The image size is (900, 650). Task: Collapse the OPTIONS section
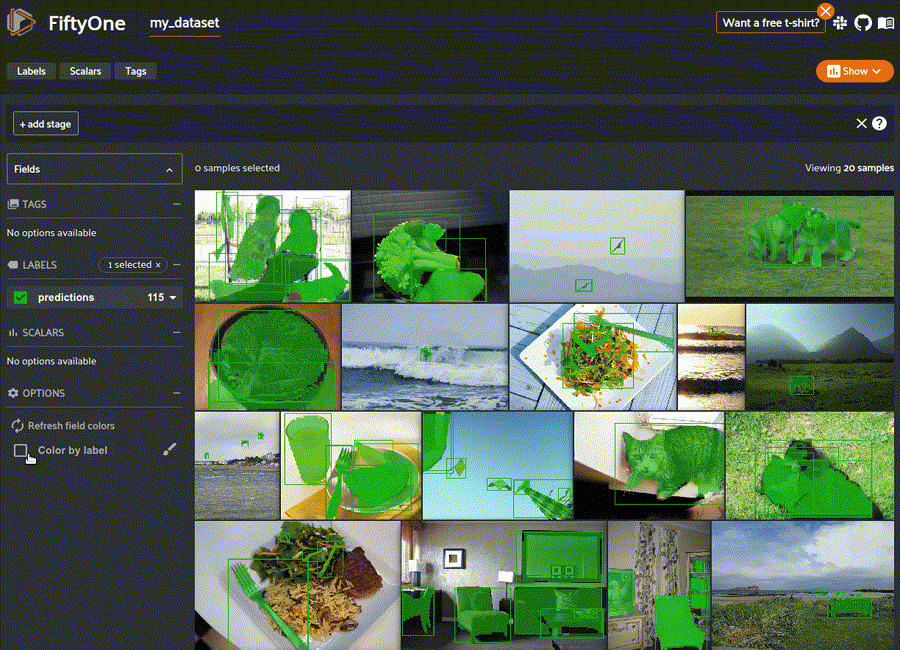(176, 393)
